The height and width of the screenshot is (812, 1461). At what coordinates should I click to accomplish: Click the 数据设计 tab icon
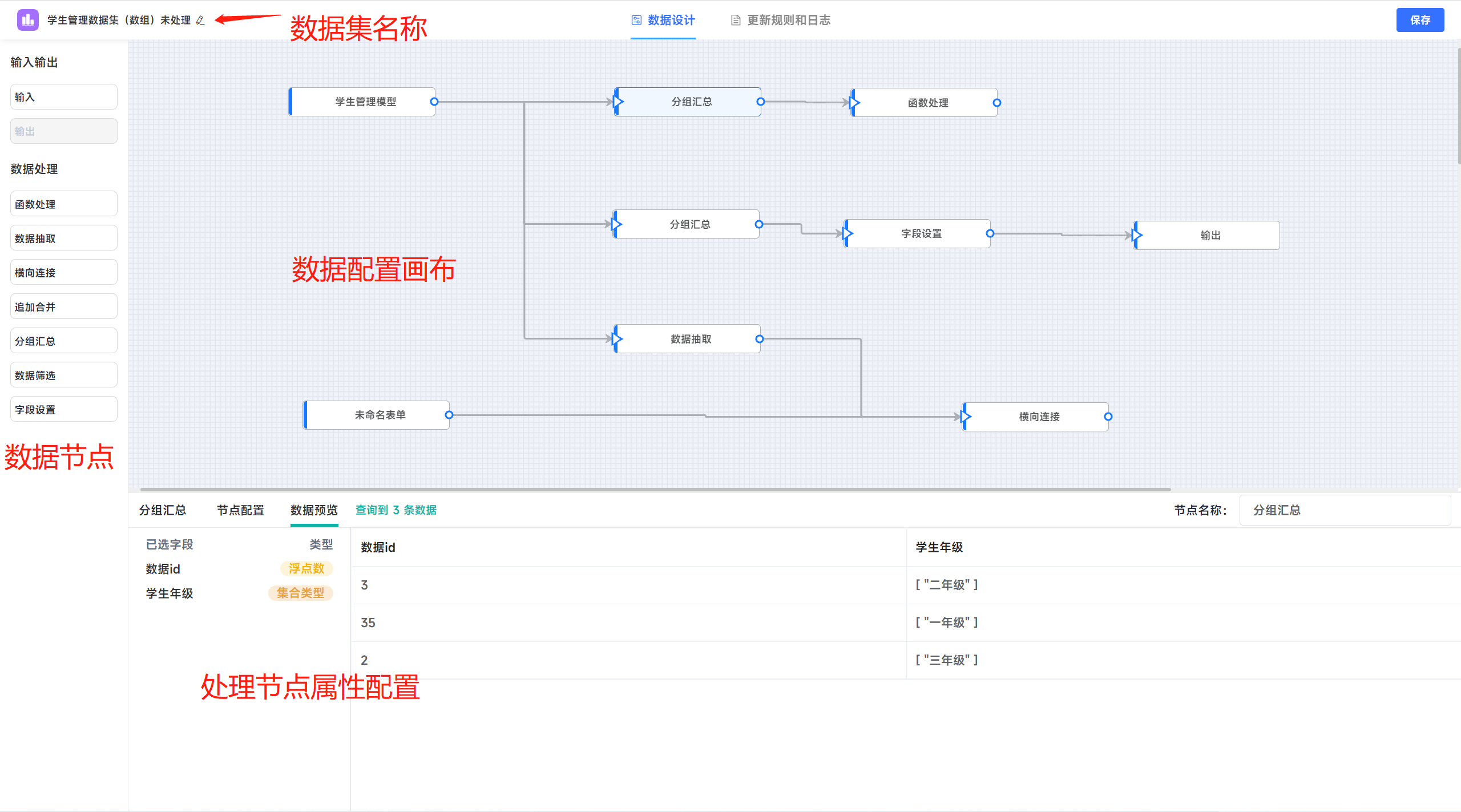pos(636,20)
